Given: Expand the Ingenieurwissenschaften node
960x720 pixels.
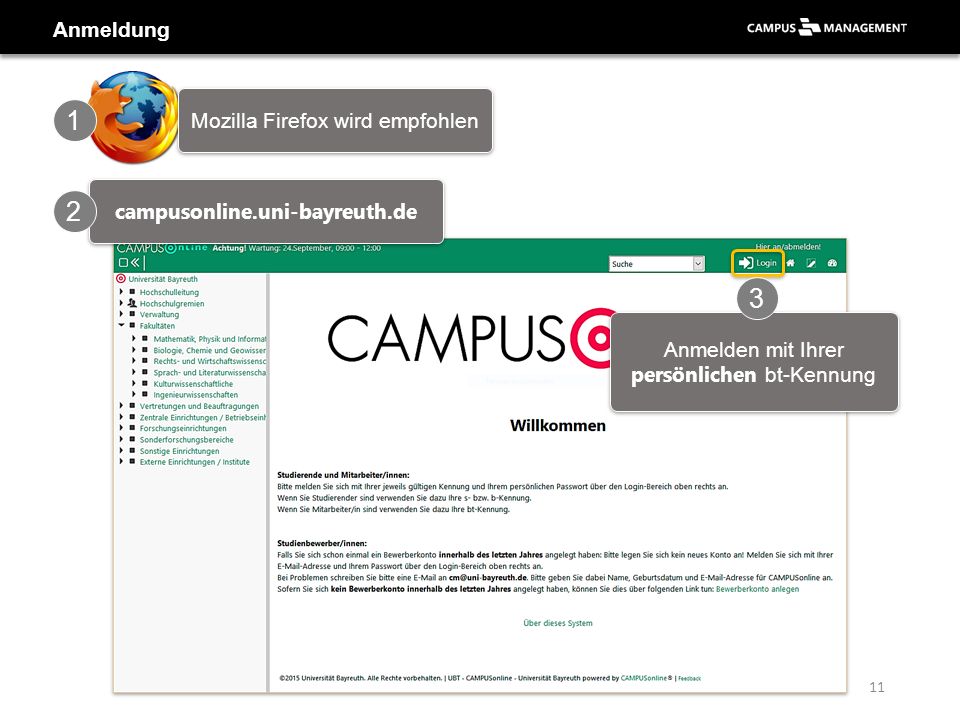Looking at the screenshot, I should point(133,395).
